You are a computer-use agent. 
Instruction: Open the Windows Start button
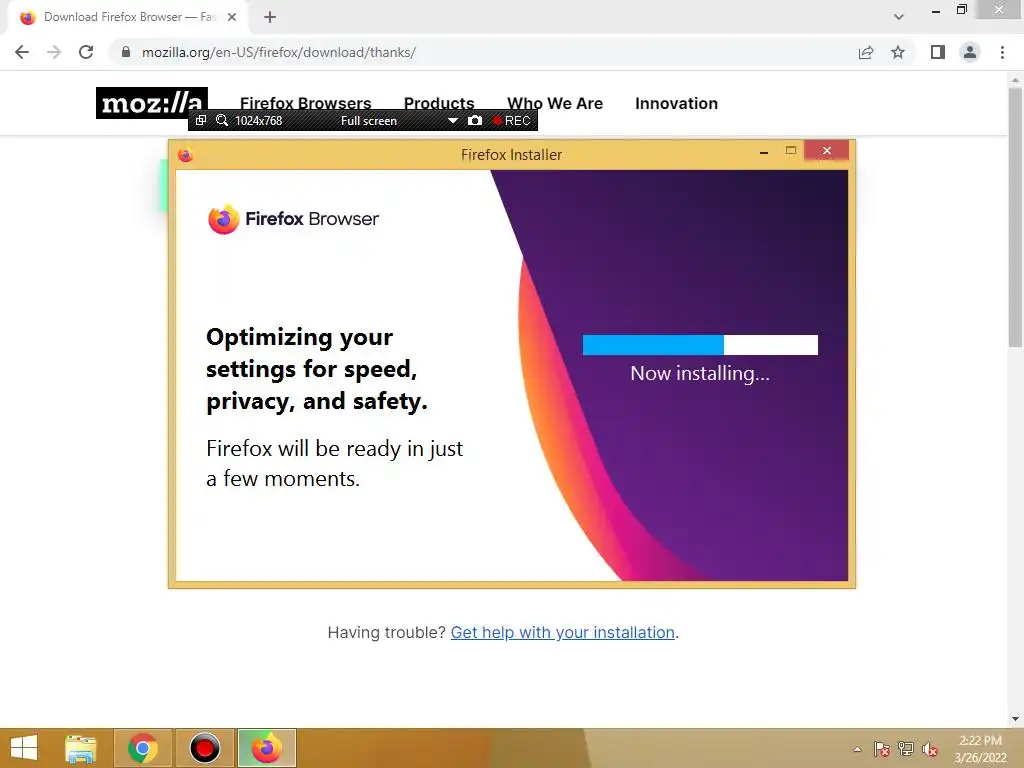tap(24, 748)
